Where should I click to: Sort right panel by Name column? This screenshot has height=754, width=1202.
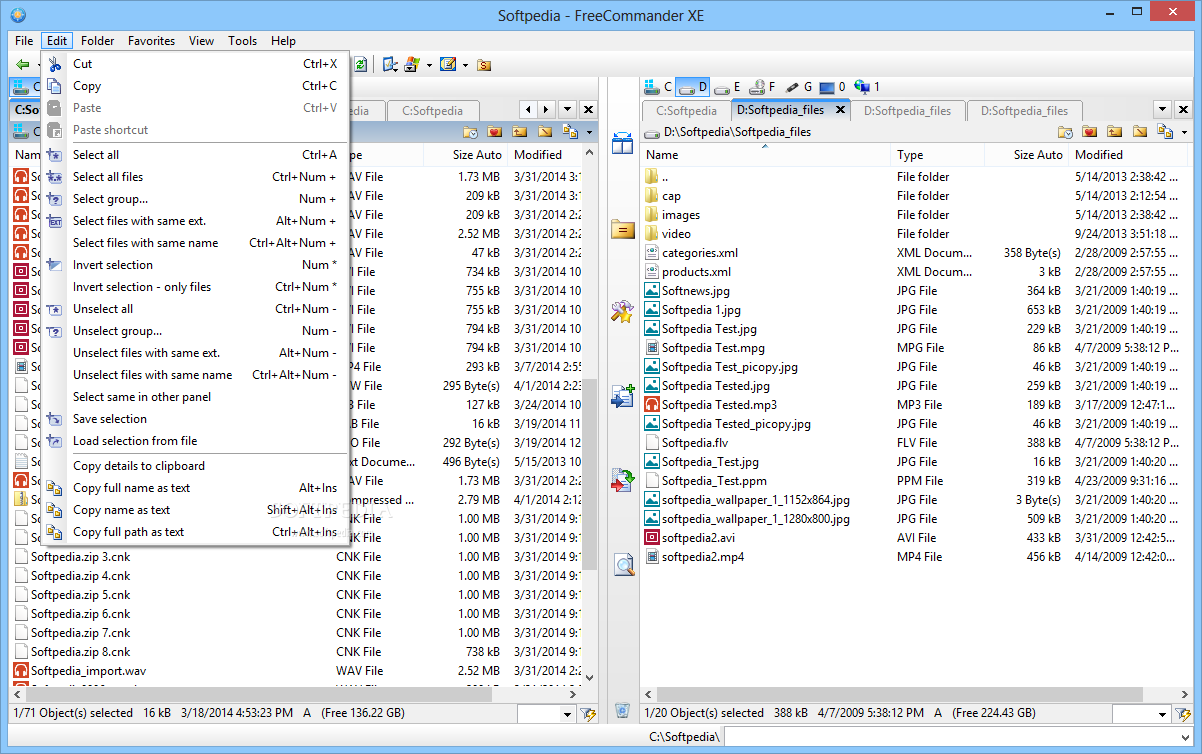tap(765, 155)
